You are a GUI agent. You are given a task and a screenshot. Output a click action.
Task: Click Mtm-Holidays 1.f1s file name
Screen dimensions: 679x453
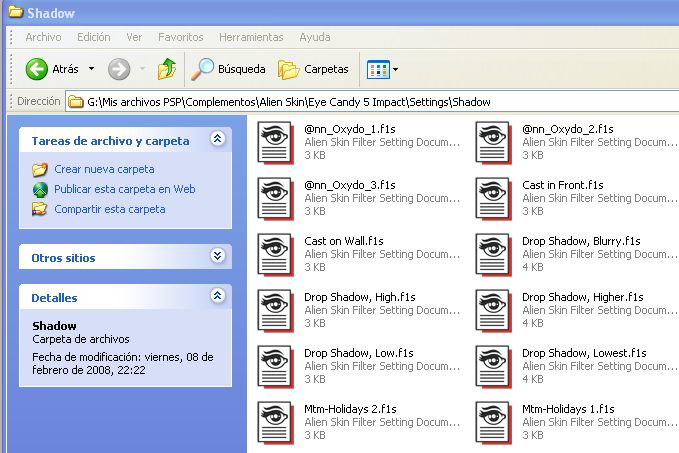pyautogui.click(x=568, y=409)
